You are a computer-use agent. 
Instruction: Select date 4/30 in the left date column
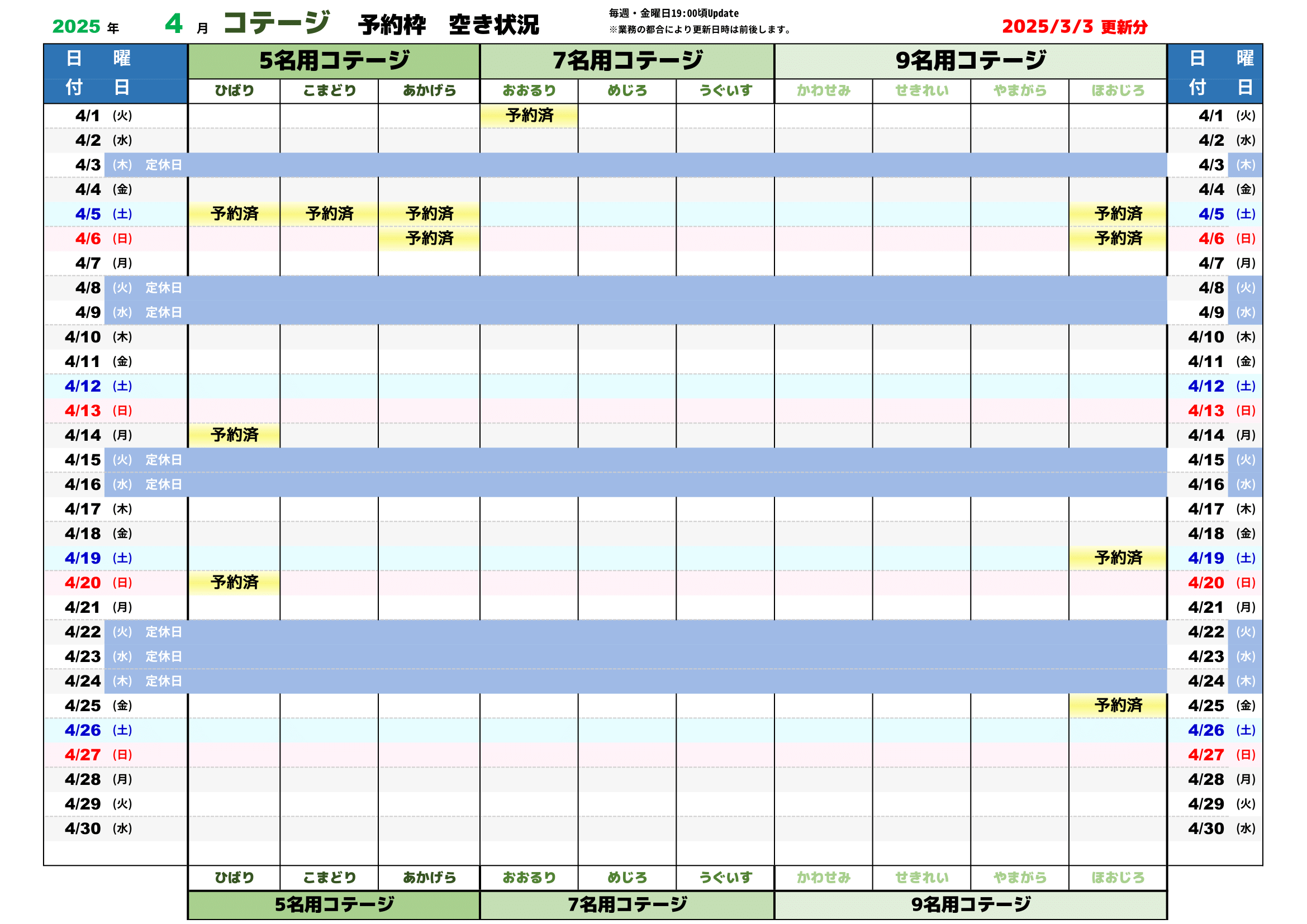pyautogui.click(x=83, y=828)
